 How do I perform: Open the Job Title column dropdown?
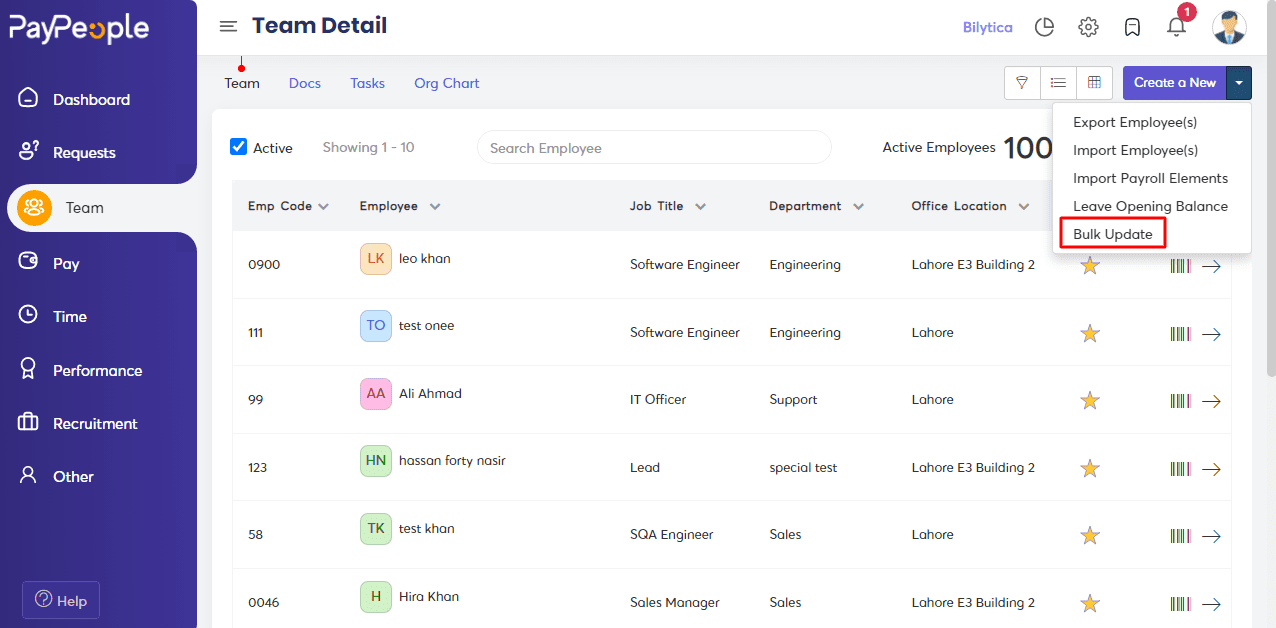[x=700, y=207]
